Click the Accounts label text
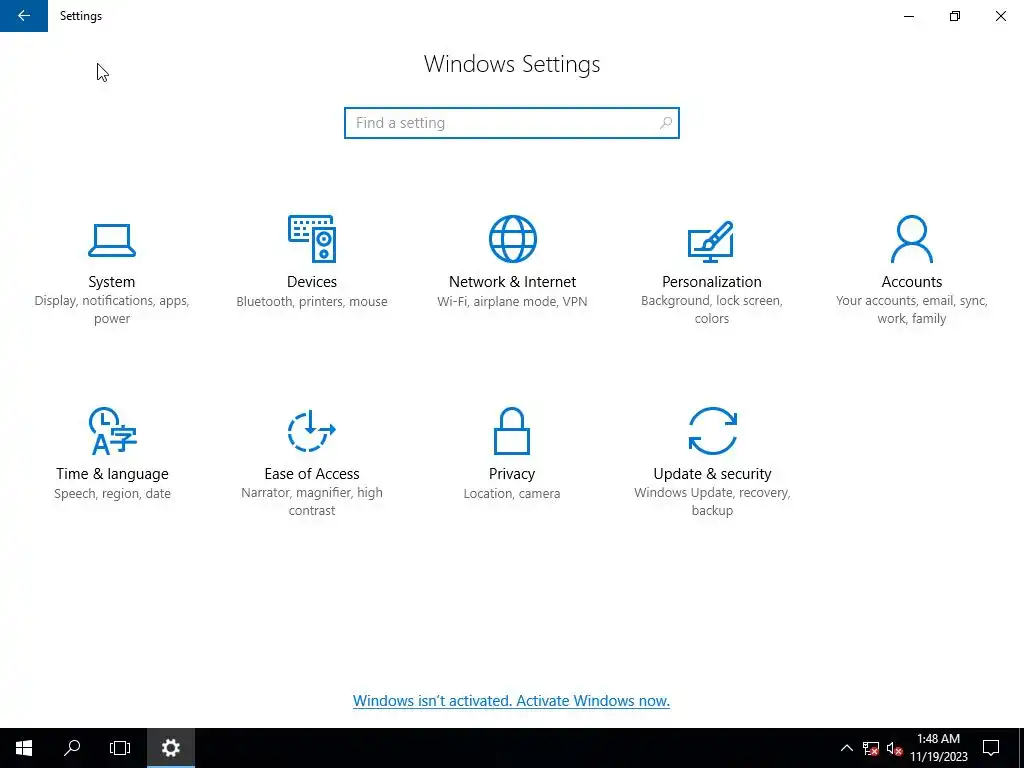 coord(912,281)
